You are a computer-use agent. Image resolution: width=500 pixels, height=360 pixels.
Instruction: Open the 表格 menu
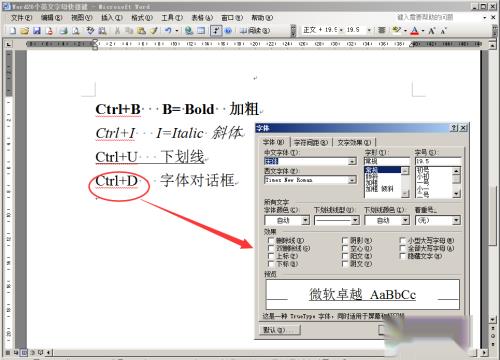click(x=202, y=18)
